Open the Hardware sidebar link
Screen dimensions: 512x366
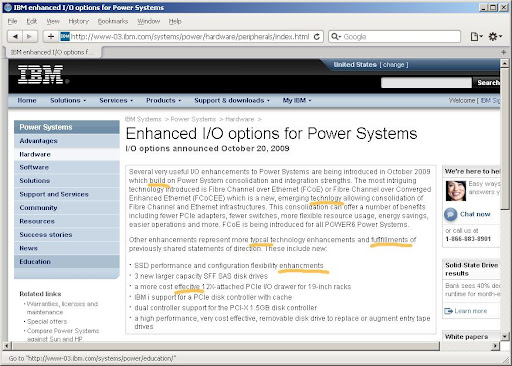pos(66,154)
